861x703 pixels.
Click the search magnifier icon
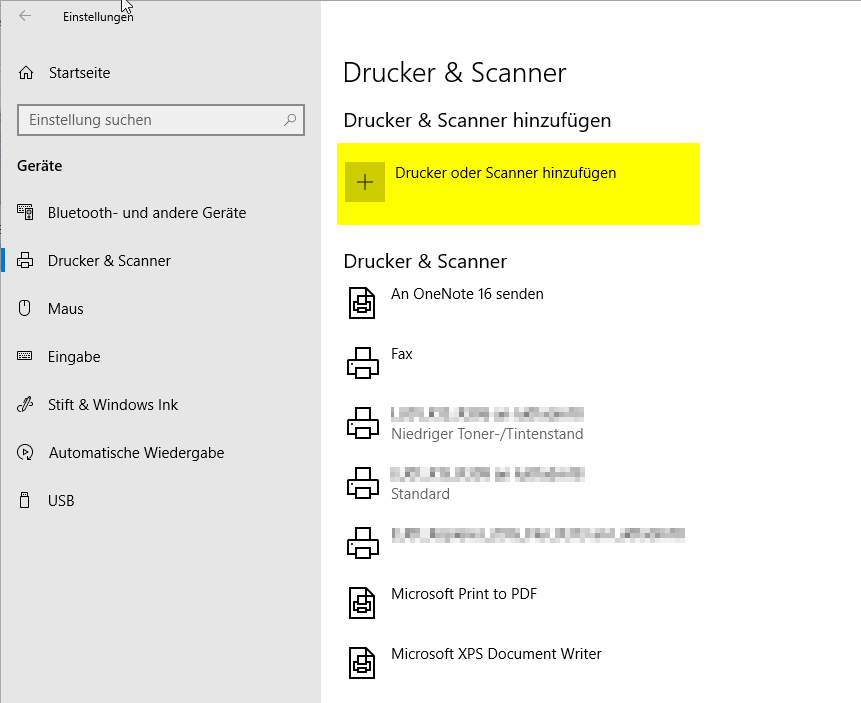(x=290, y=120)
